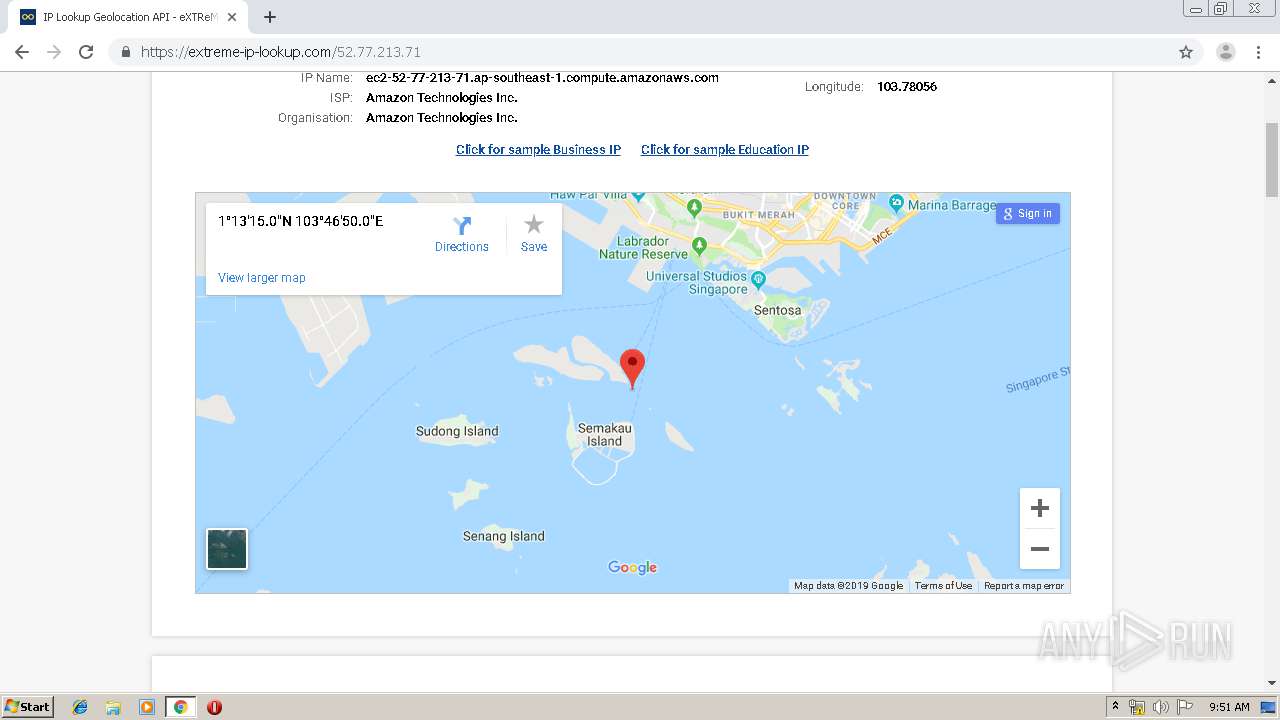
Task: Click Universal Studios Singapore marker
Action: tap(759, 278)
